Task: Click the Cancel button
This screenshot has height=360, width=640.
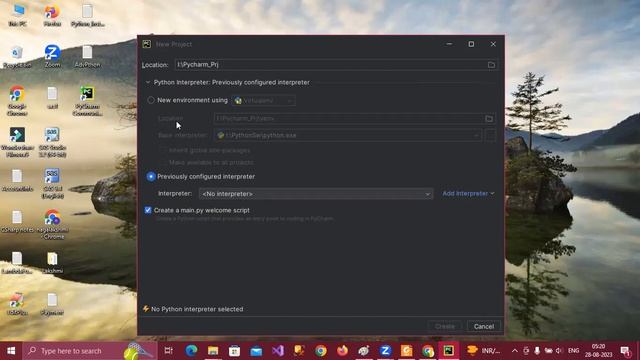Action: (x=484, y=327)
